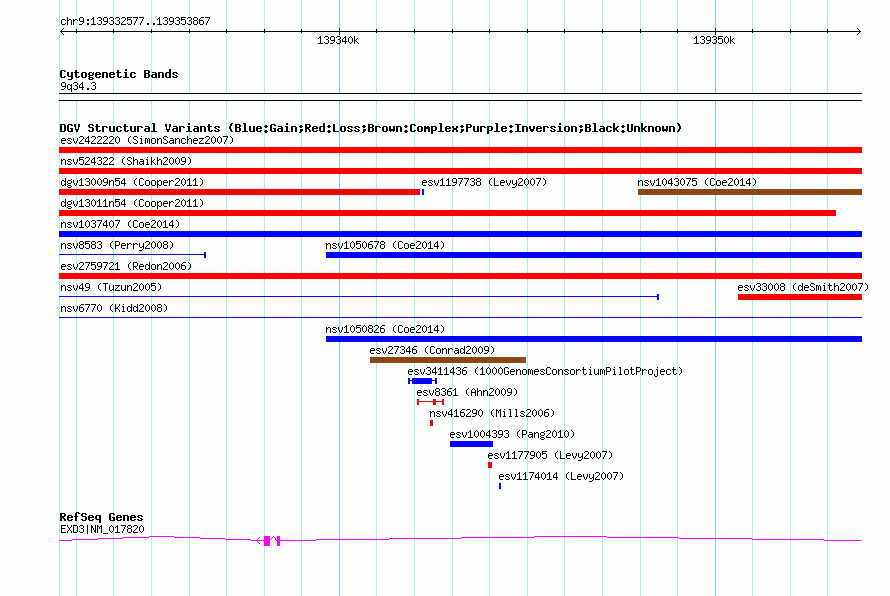Click the brown esv27346 Conrad2009 variant bar
This screenshot has height=596, width=890.
pyautogui.click(x=448, y=360)
